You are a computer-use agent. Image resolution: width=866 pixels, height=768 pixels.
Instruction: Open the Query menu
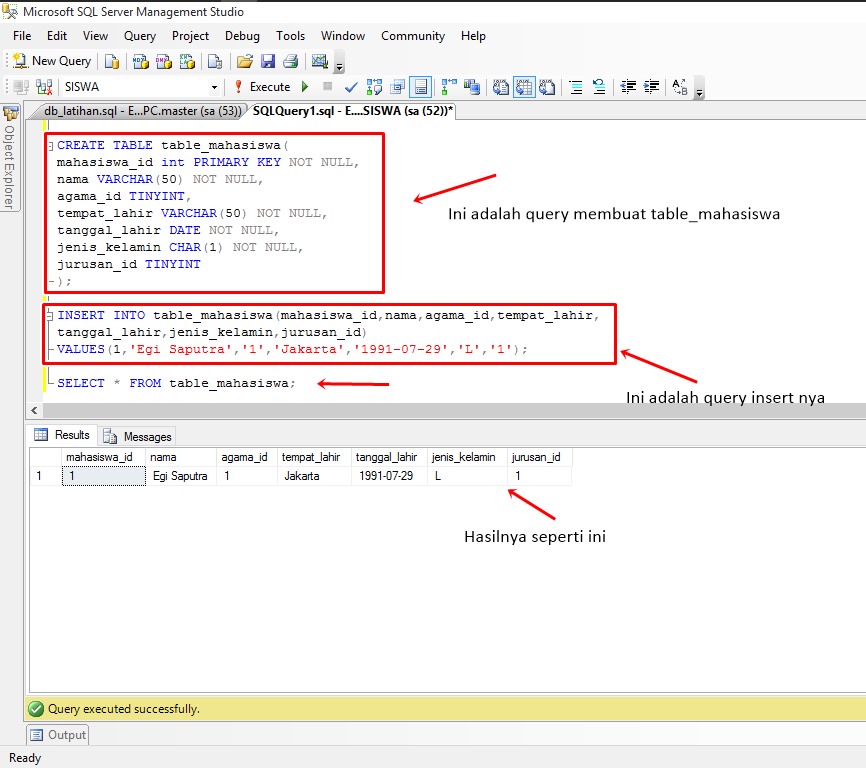point(139,36)
